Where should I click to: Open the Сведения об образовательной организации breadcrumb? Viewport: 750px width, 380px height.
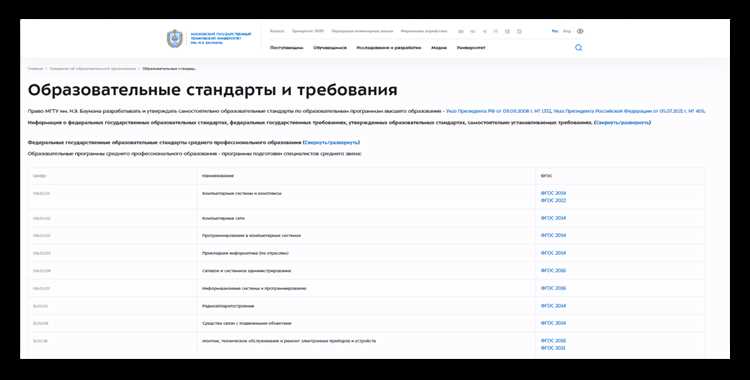[92, 69]
